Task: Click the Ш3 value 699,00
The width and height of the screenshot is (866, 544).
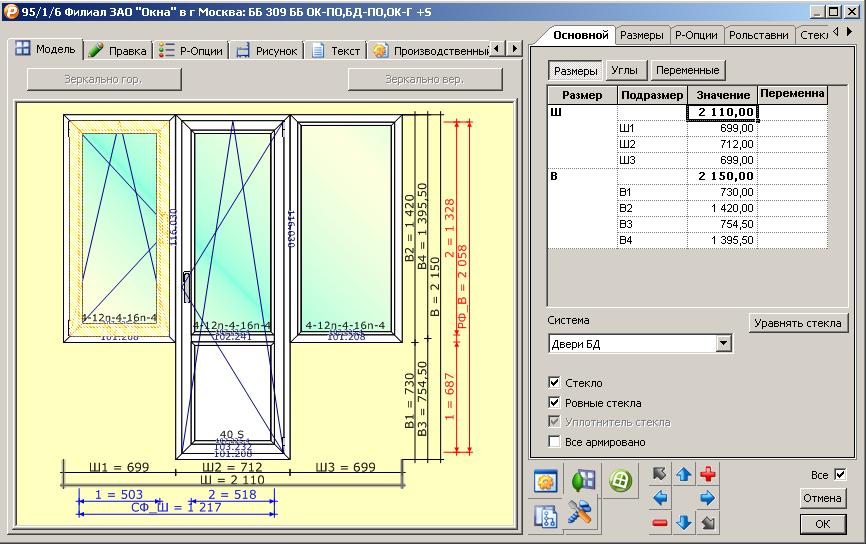Action: click(x=722, y=160)
